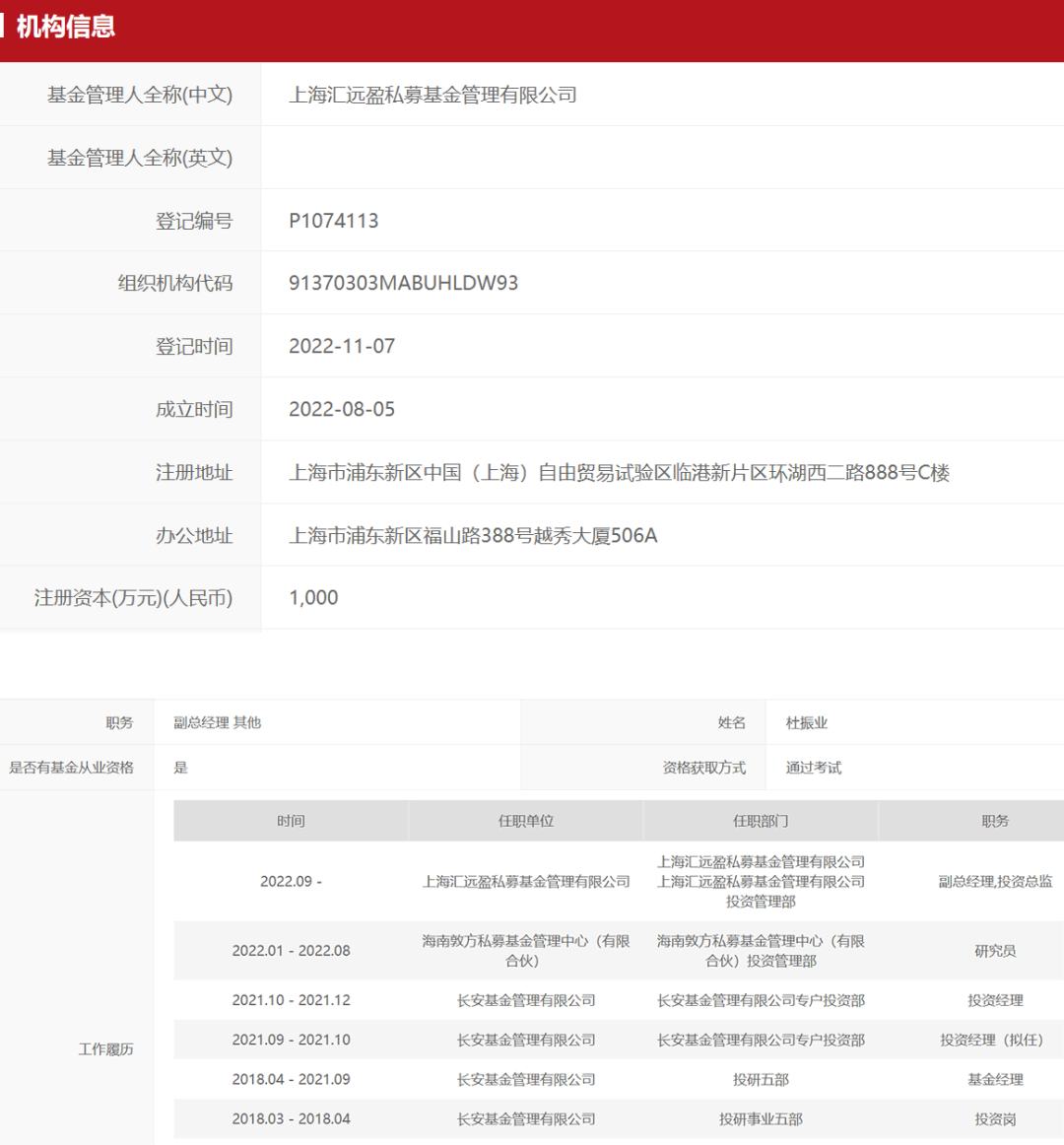Click the '是否有基金从业资格' label

coord(72,768)
